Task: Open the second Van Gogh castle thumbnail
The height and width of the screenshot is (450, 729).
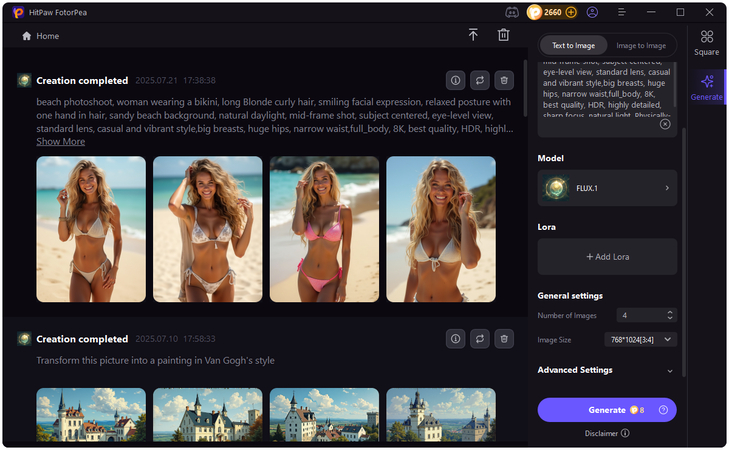Action: [208, 415]
